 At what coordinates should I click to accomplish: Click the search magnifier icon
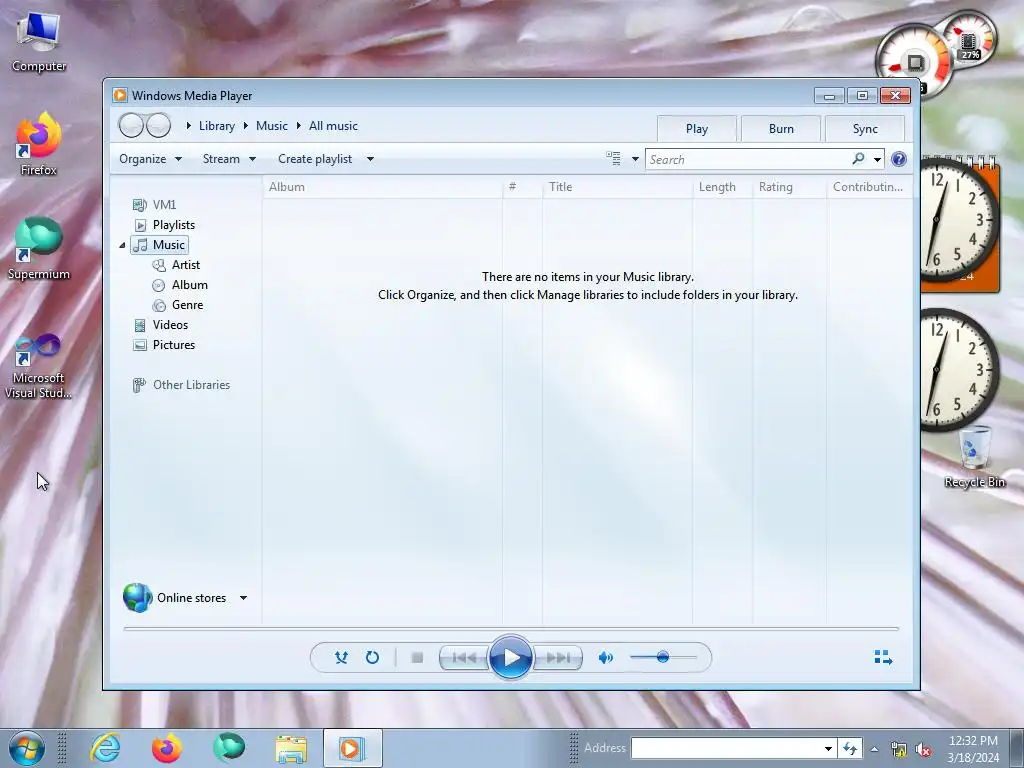point(858,159)
